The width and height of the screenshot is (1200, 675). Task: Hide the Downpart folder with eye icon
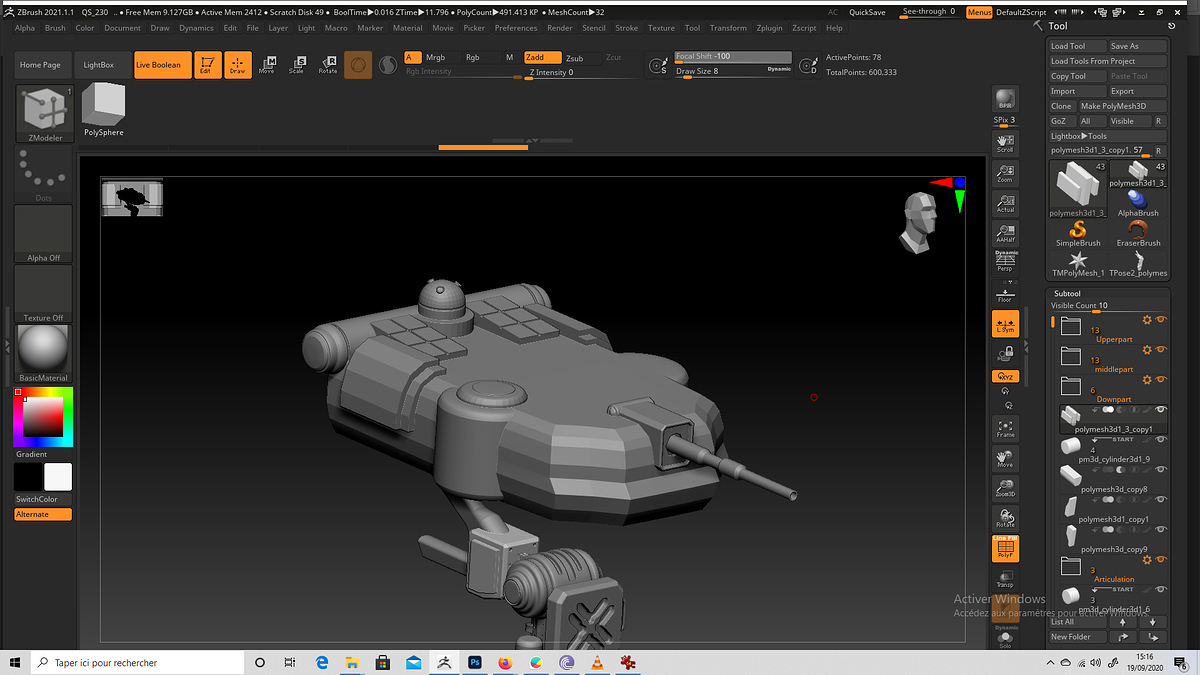tap(1162, 380)
